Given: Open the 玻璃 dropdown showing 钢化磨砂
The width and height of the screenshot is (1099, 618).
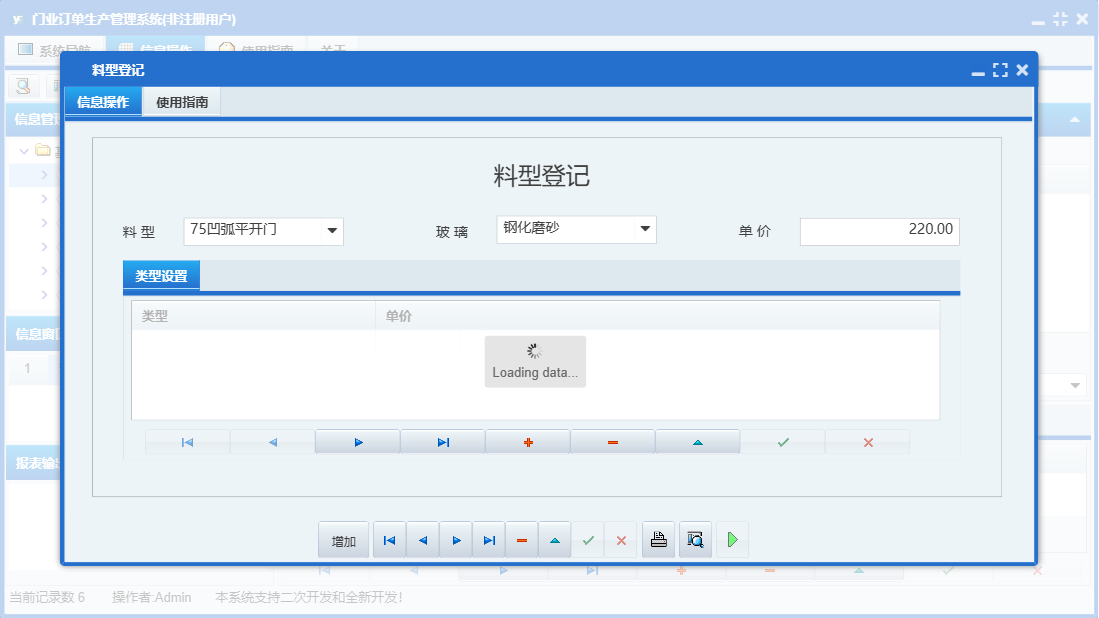Looking at the screenshot, I should click(645, 229).
